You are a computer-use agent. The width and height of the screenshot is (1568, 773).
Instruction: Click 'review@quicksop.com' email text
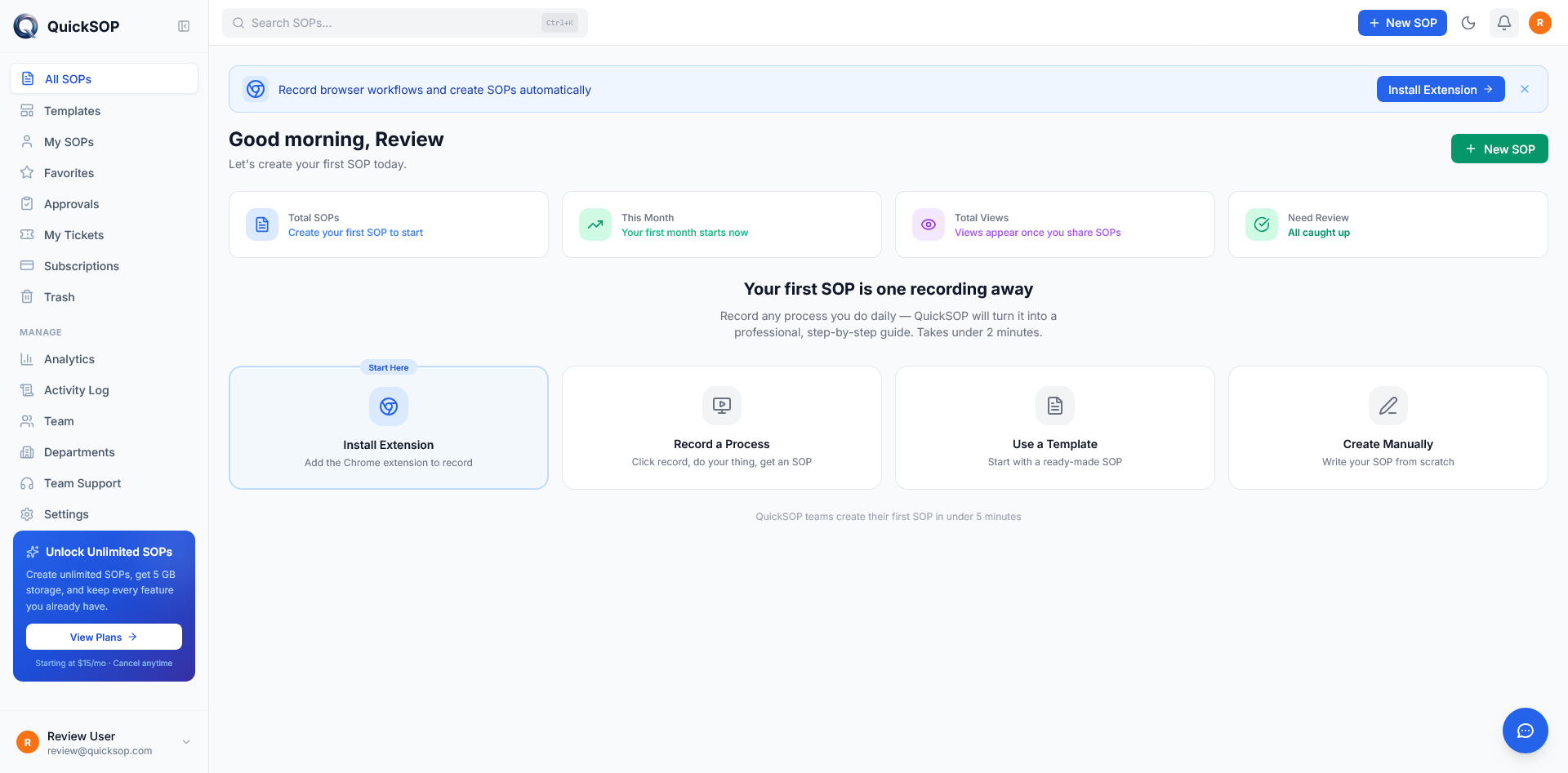click(100, 751)
